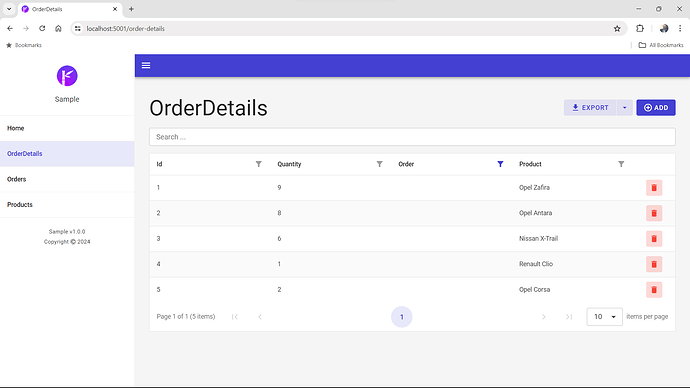Open the Product column filter icon

point(621,164)
